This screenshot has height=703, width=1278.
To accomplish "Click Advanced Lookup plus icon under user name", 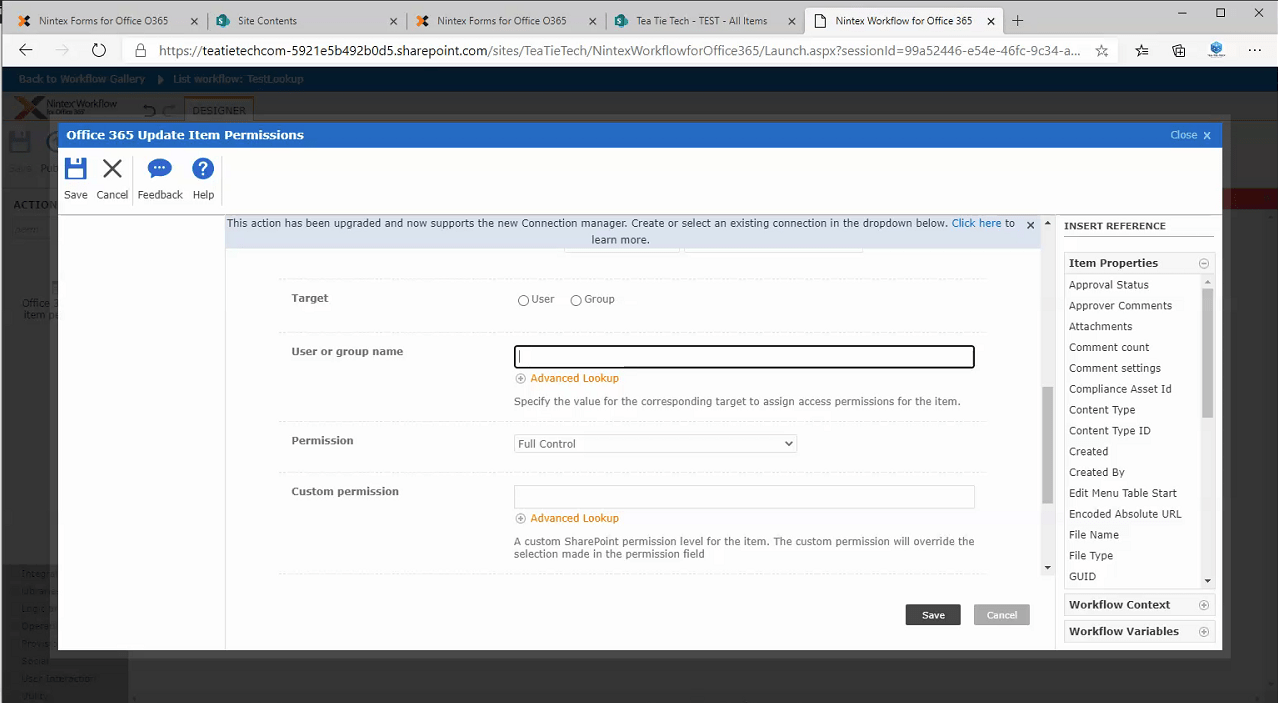I will tap(520, 378).
